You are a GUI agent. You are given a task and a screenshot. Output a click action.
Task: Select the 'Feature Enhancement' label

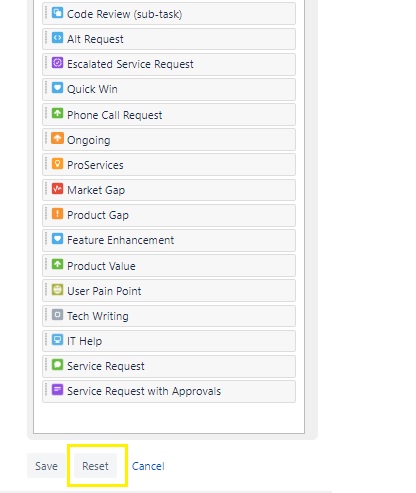coord(120,240)
